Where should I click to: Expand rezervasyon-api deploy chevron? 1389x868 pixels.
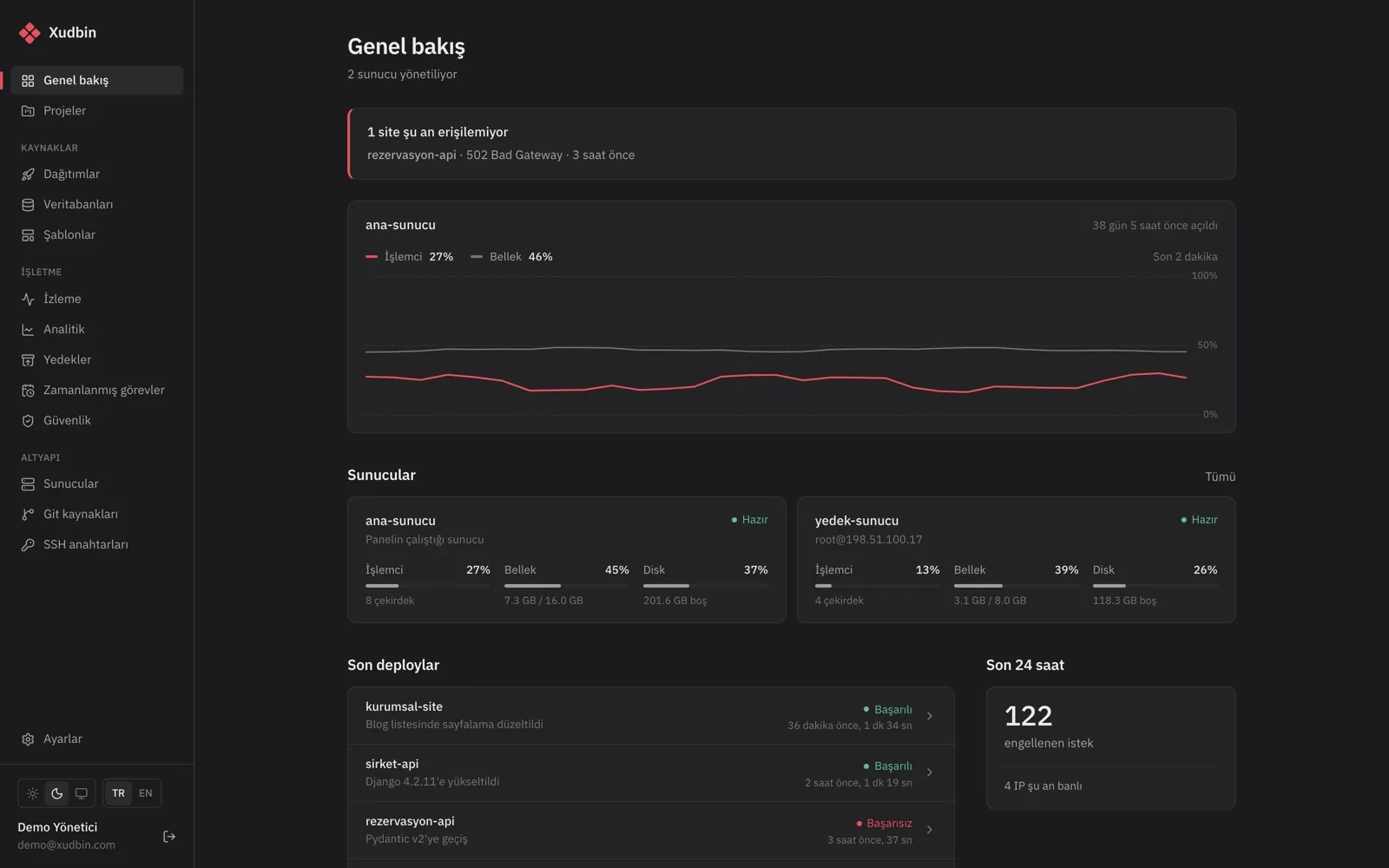point(930,830)
